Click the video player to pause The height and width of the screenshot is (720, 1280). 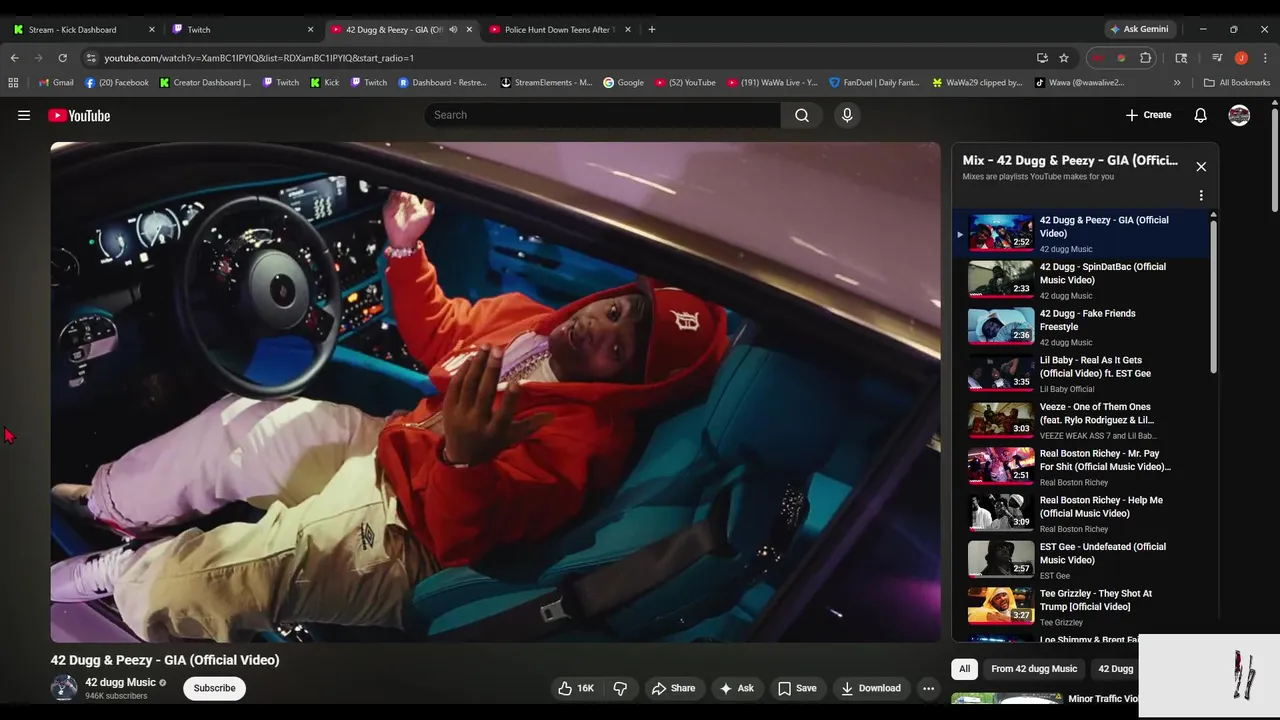pos(495,392)
